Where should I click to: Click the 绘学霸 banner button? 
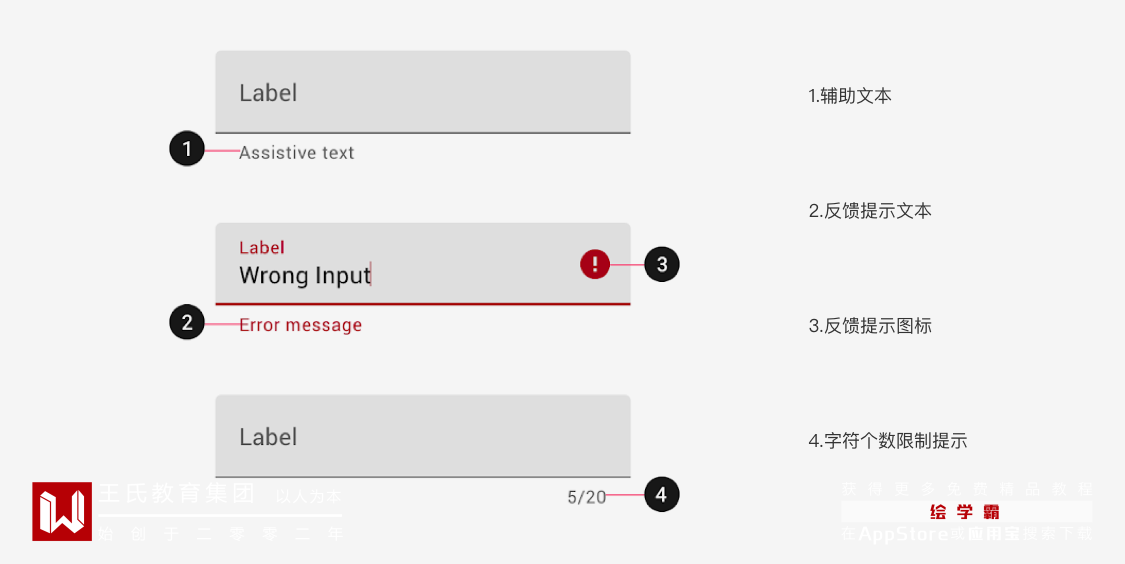pyautogui.click(x=966, y=512)
